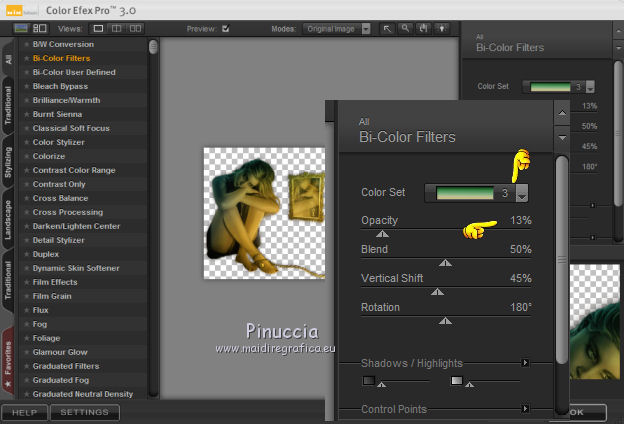Viewport: 624px width, 424px height.
Task: Star the B/W Conversion filter
Action: [27, 44]
